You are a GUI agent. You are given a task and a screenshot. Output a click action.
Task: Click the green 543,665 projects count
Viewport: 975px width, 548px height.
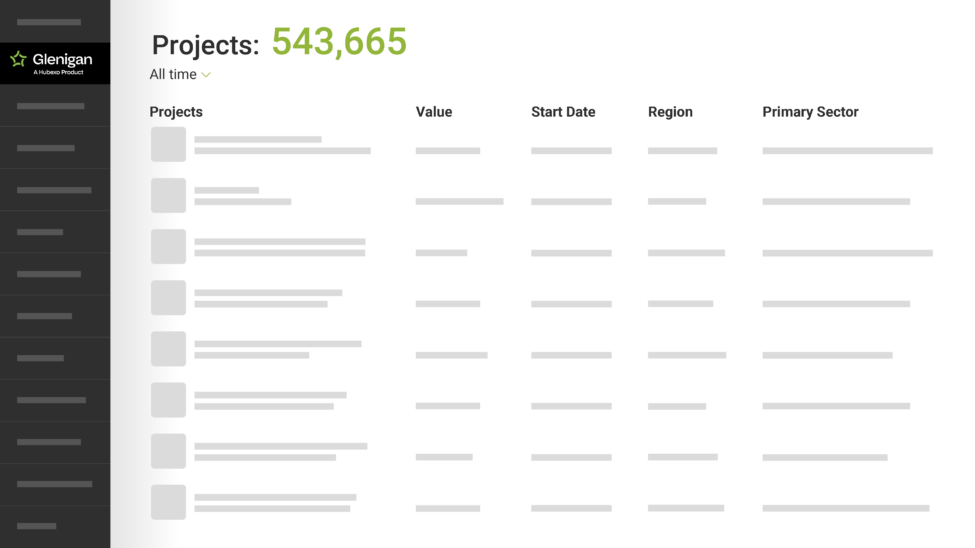pos(339,42)
